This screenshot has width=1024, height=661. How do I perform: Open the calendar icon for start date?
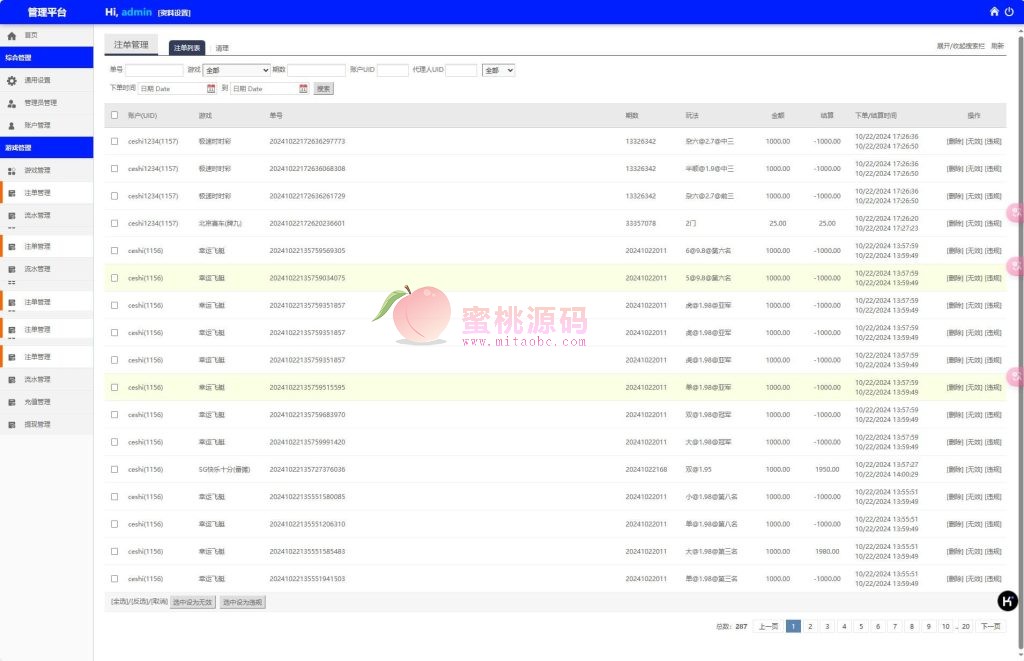(211, 89)
